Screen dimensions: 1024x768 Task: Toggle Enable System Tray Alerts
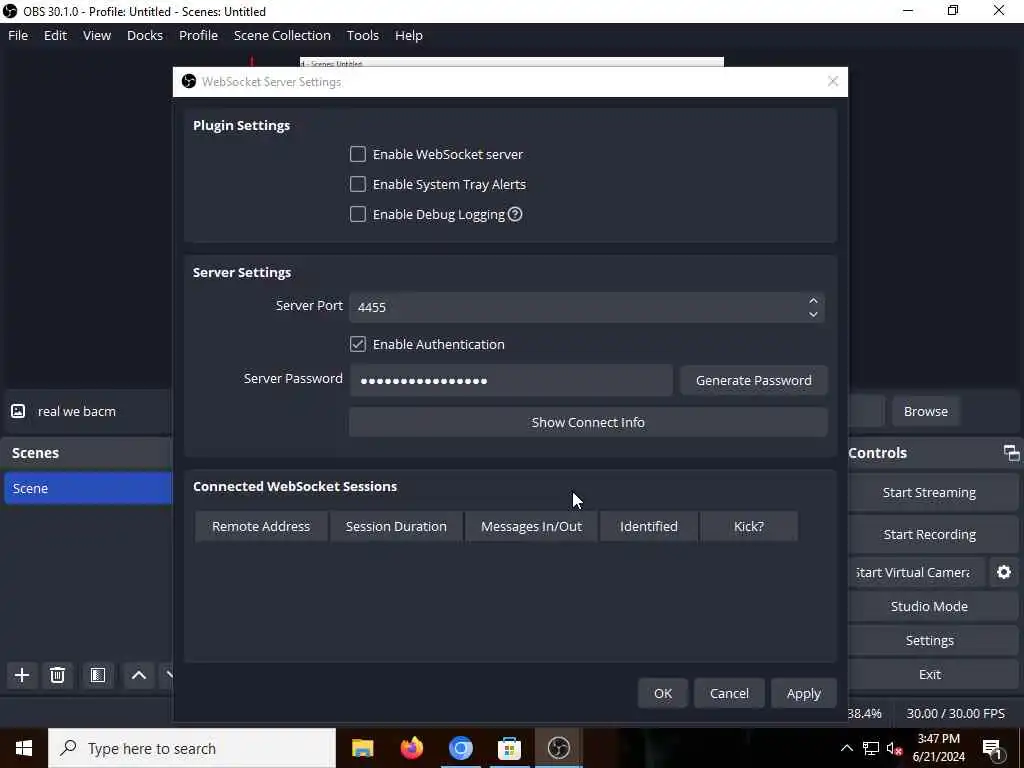[358, 184]
